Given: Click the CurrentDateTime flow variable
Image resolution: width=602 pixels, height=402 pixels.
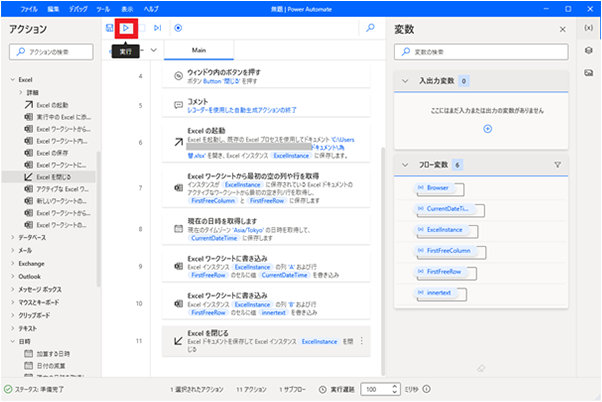Looking at the screenshot, I should pyautogui.click(x=447, y=208).
